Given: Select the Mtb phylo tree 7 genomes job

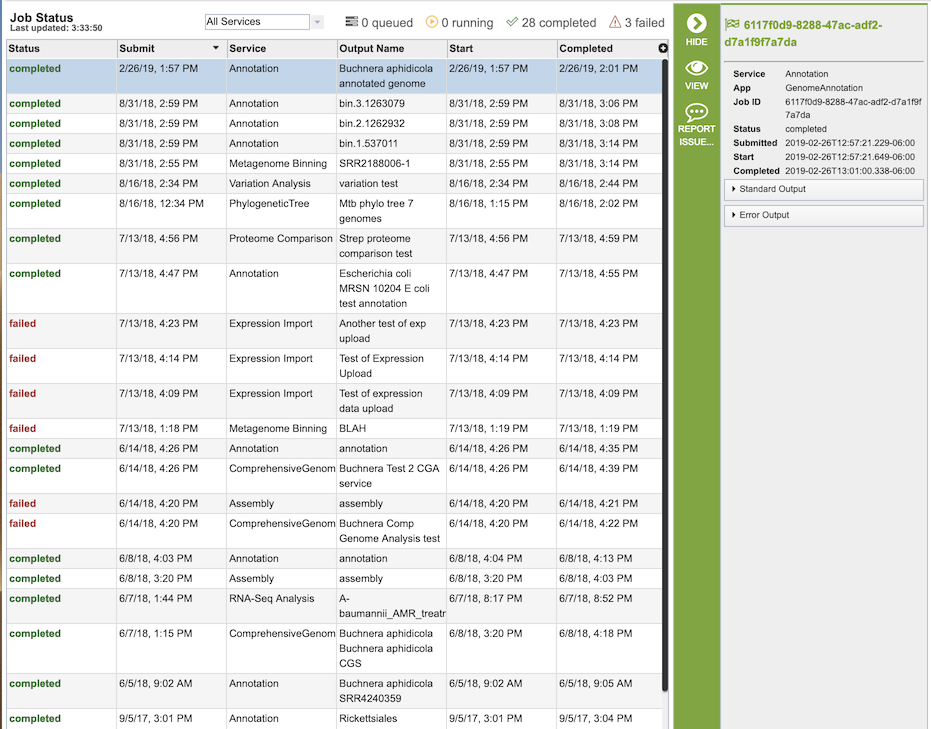Looking at the screenshot, I should (334, 211).
